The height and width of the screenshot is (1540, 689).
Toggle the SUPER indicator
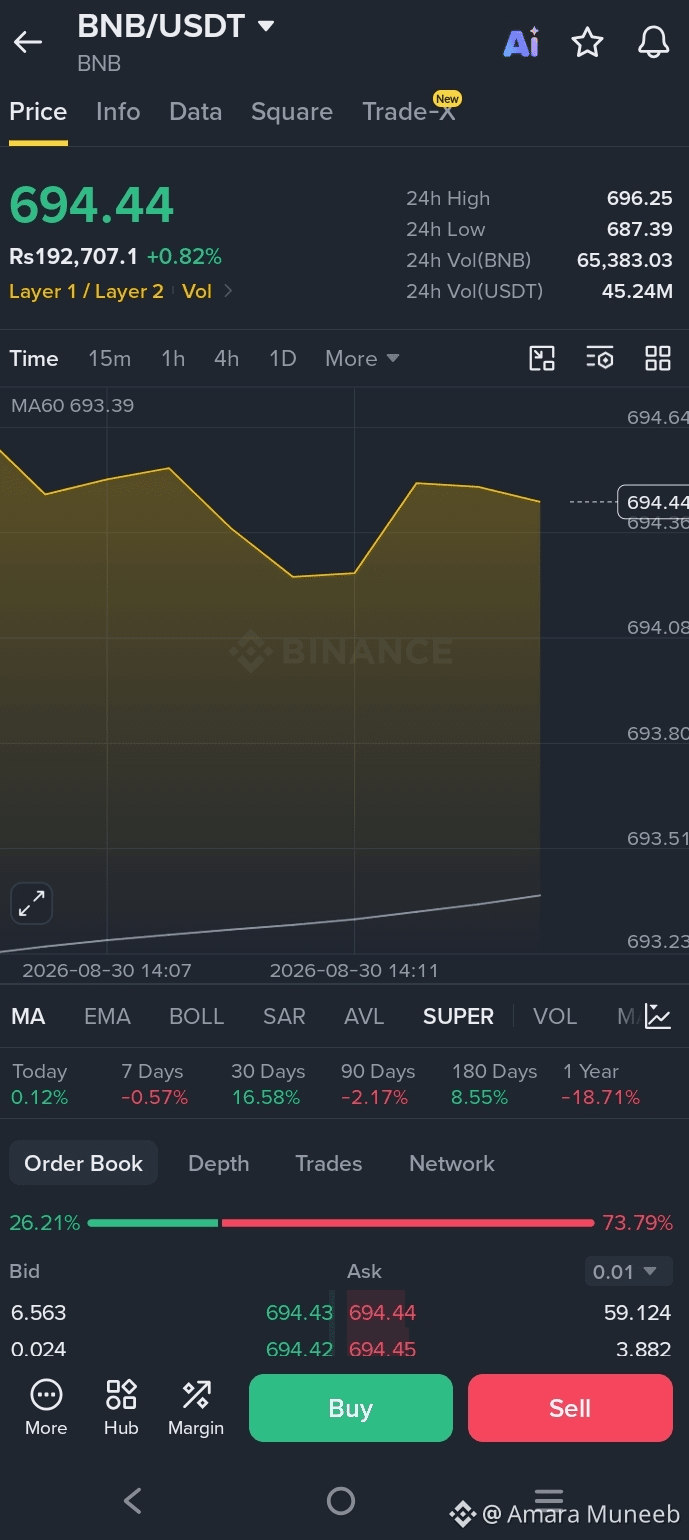point(458,1016)
